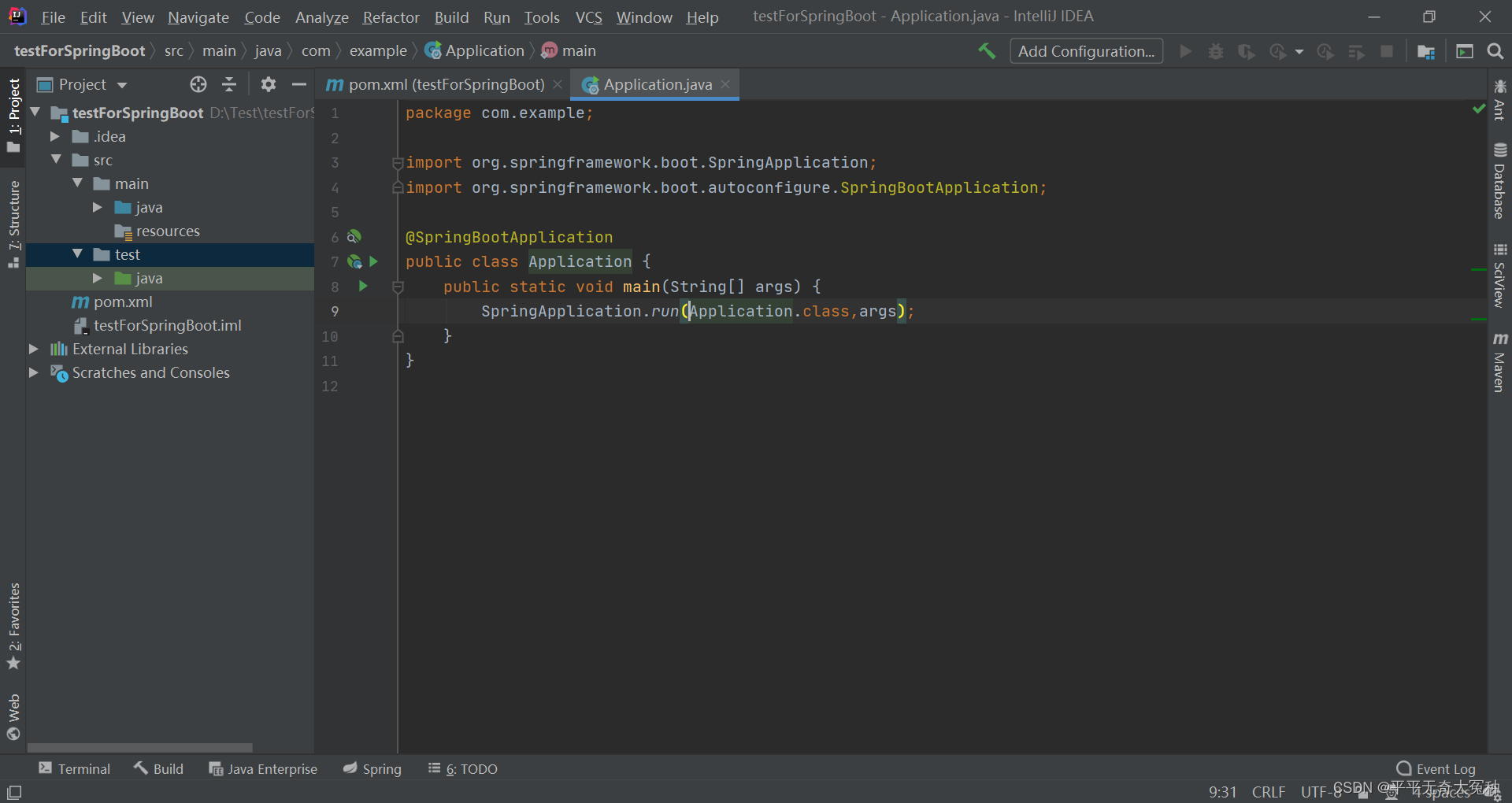Click Search Everywhere magnifier icon

click(1495, 51)
